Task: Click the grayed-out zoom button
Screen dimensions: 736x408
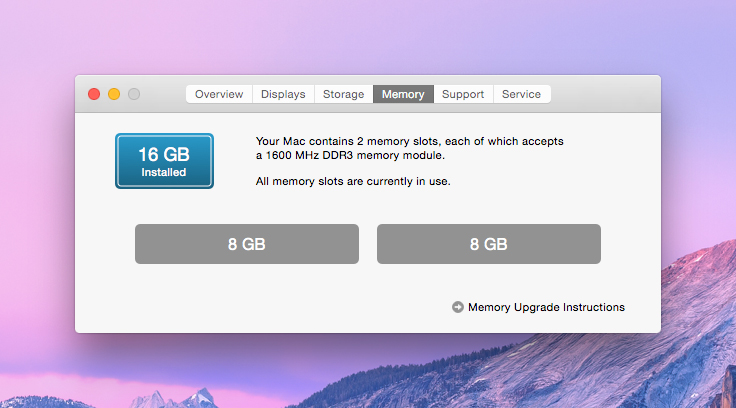Action: coord(134,94)
